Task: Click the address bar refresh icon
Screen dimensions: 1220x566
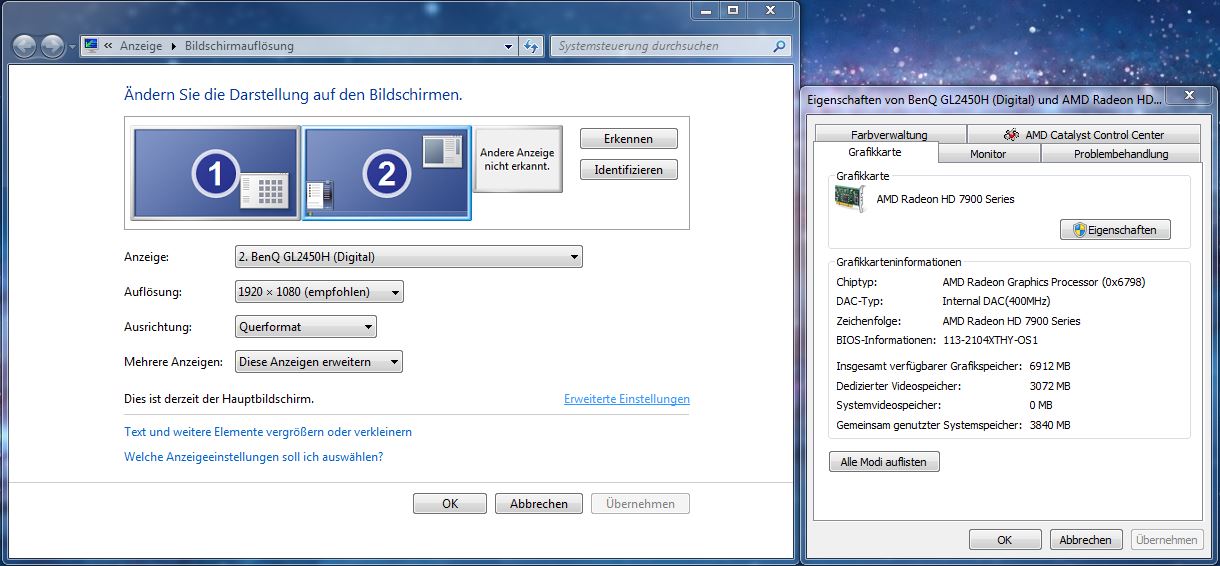Action: click(x=531, y=46)
